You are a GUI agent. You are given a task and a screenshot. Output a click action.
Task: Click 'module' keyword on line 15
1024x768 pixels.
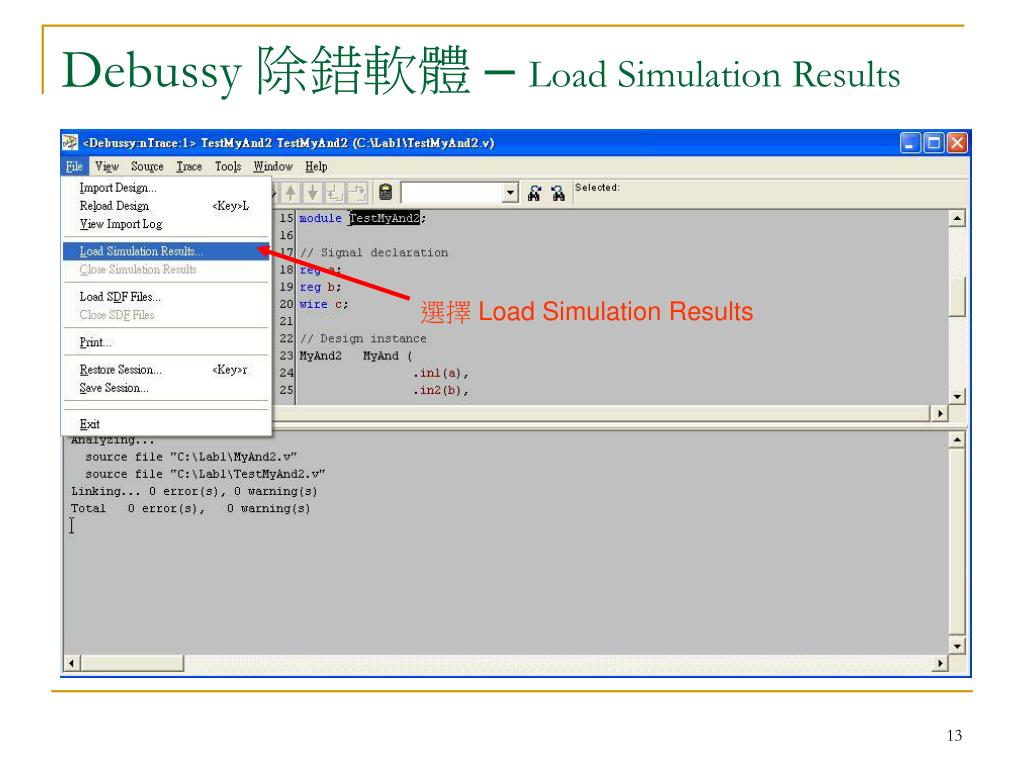click(x=320, y=218)
